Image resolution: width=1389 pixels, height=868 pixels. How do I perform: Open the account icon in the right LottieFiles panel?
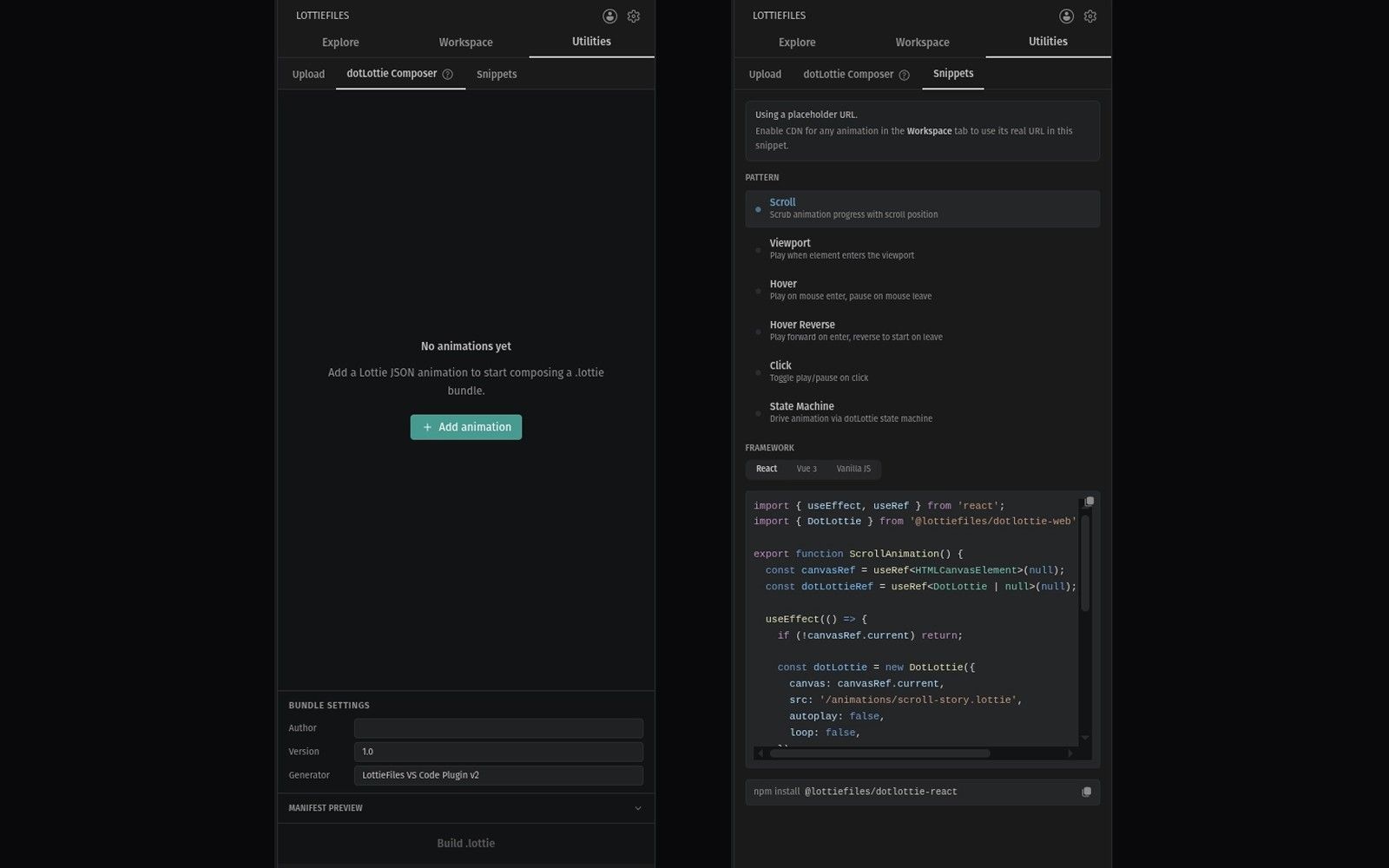pos(1066,16)
